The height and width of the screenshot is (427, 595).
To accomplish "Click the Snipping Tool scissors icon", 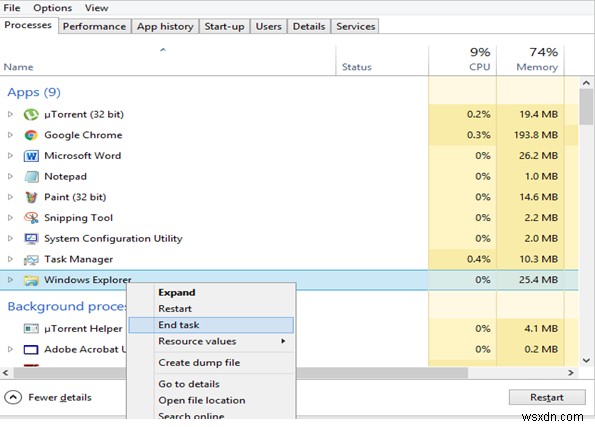I will coord(31,218).
